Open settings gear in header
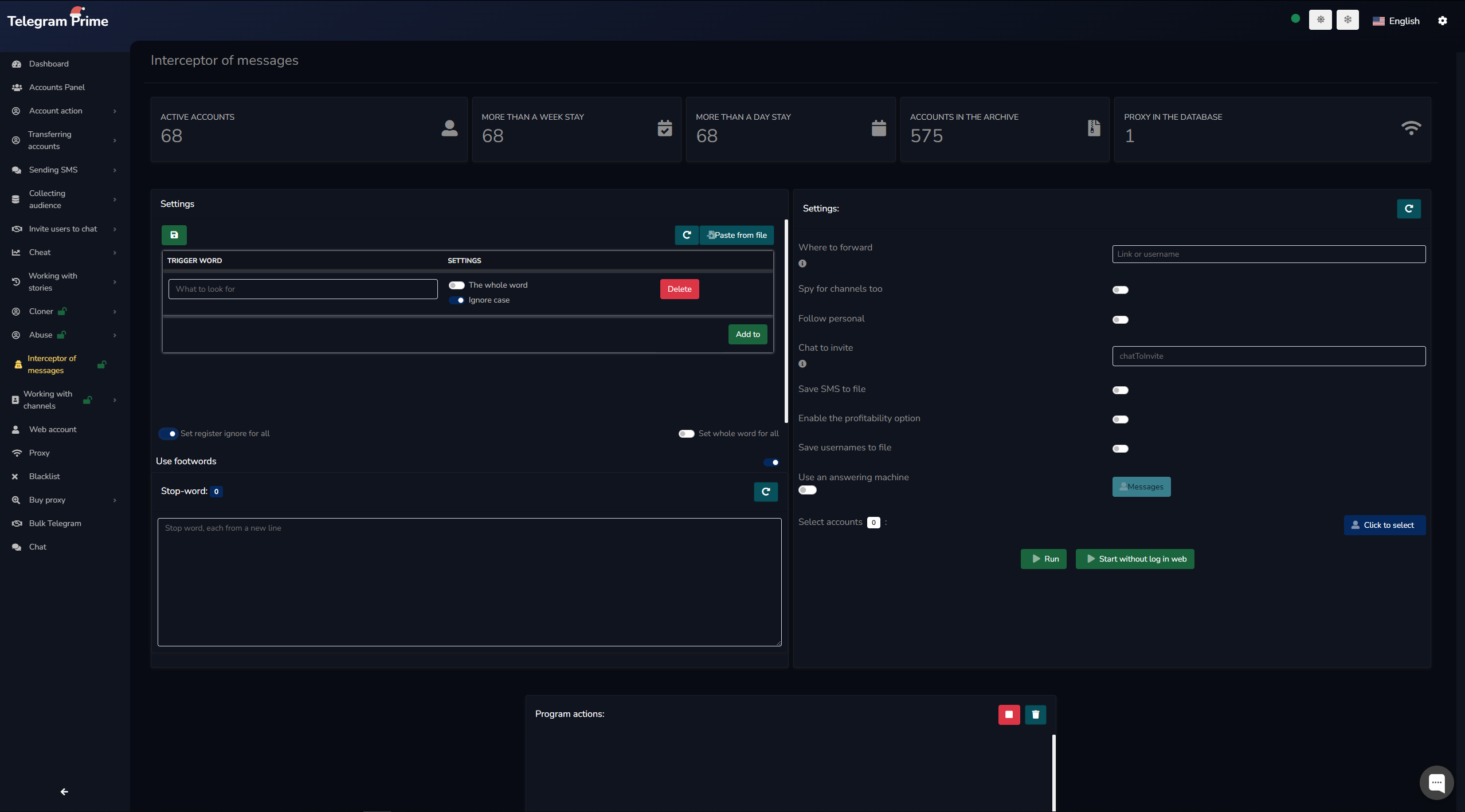This screenshot has height=812, width=1465. click(x=1443, y=21)
